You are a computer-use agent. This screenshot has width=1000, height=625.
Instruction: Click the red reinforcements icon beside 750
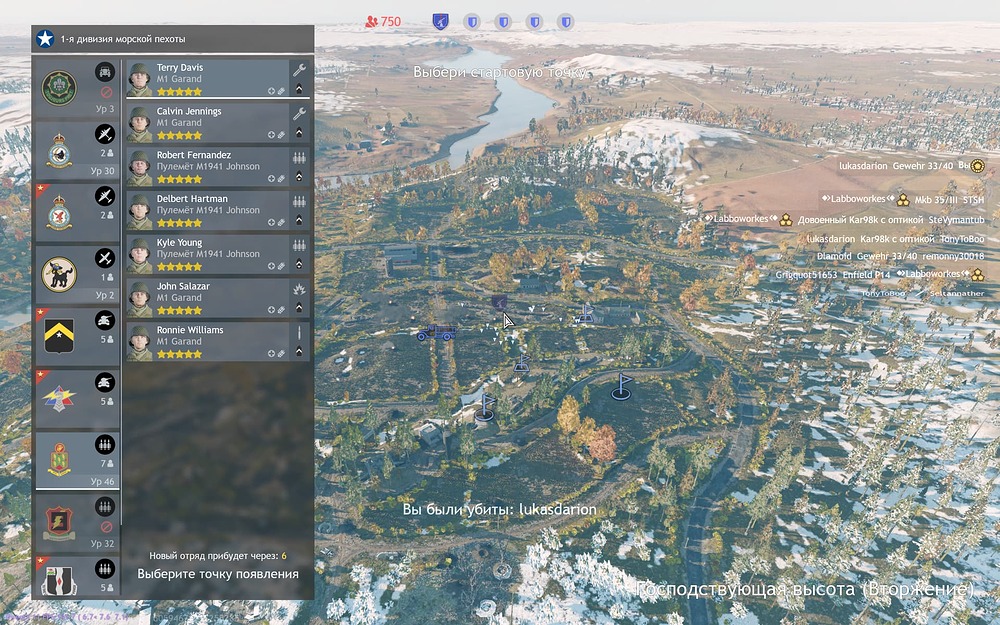pos(371,22)
